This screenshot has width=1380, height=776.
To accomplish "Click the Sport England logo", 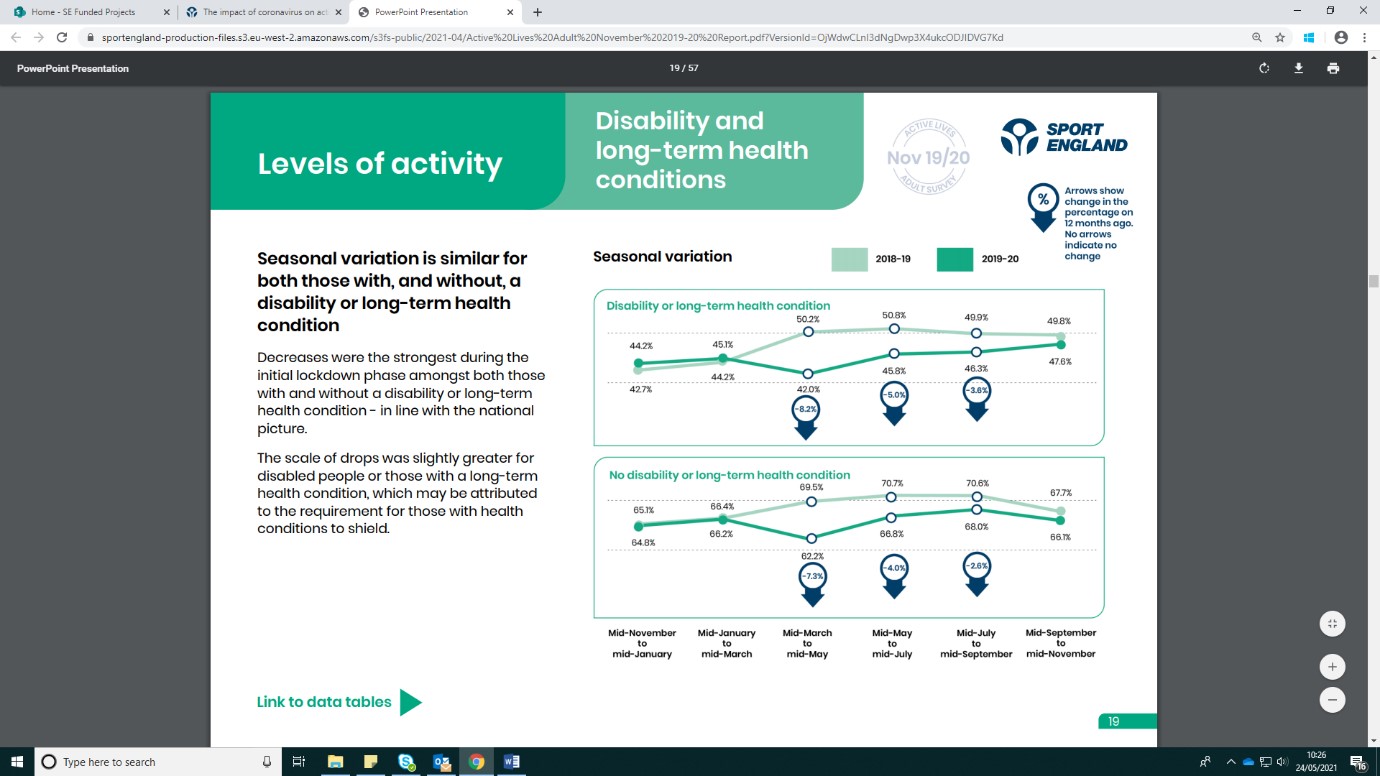I will (x=1064, y=137).
